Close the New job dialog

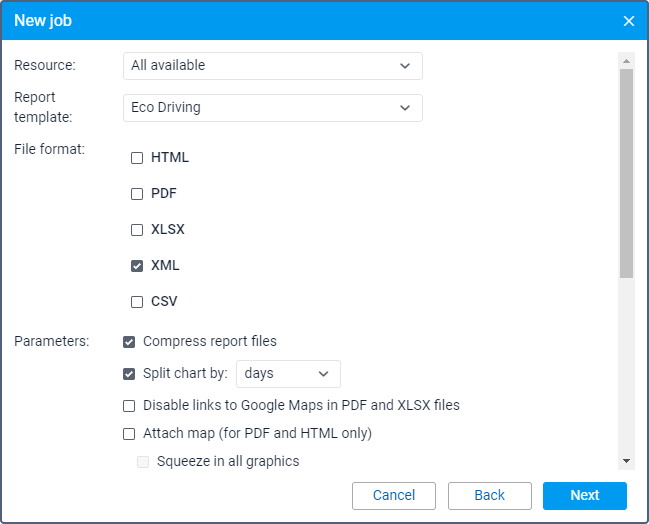[628, 21]
